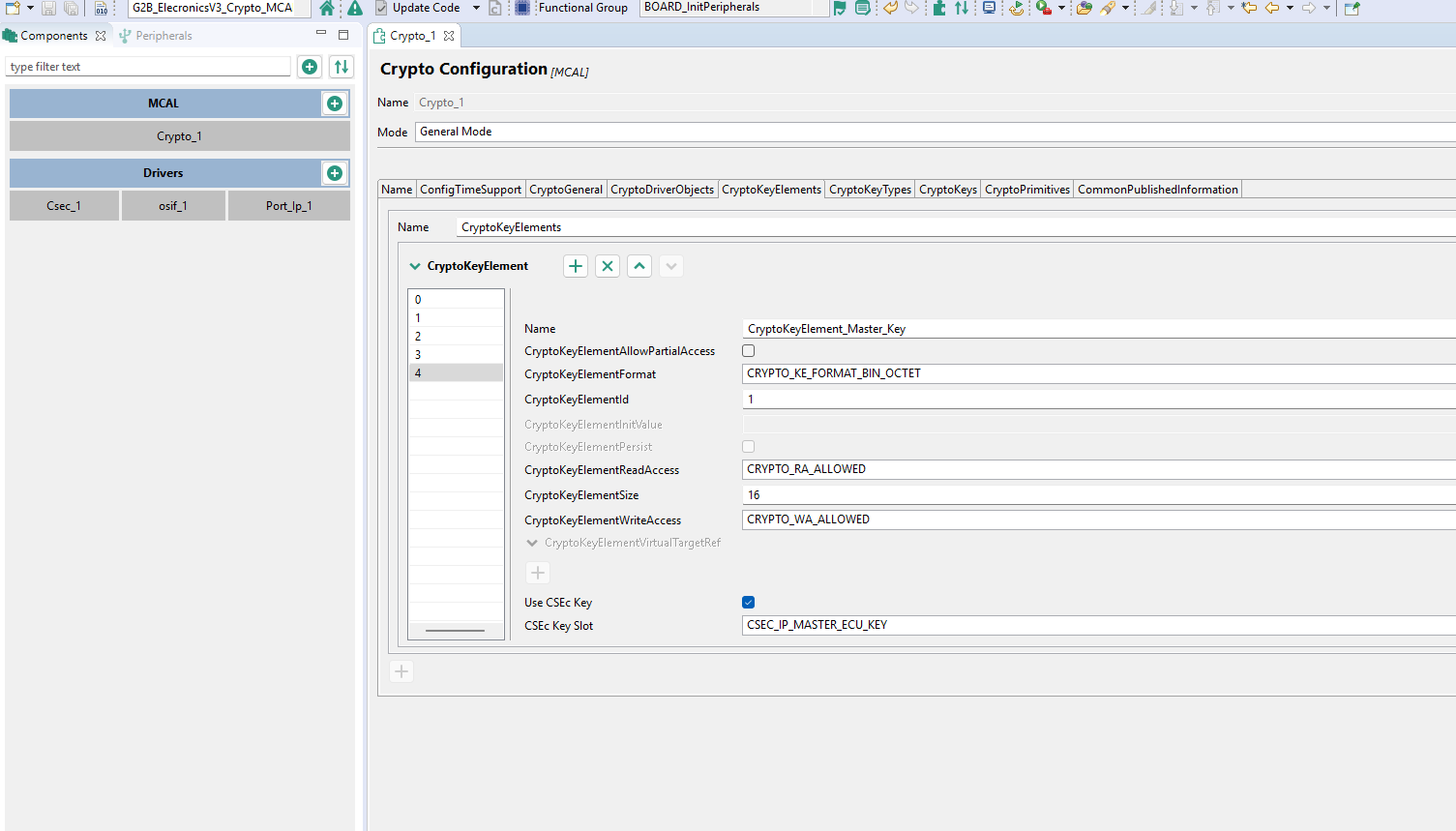This screenshot has width=1456, height=831.
Task: Select index 2 in the CryptoKeyElement list
Action: click(x=455, y=336)
